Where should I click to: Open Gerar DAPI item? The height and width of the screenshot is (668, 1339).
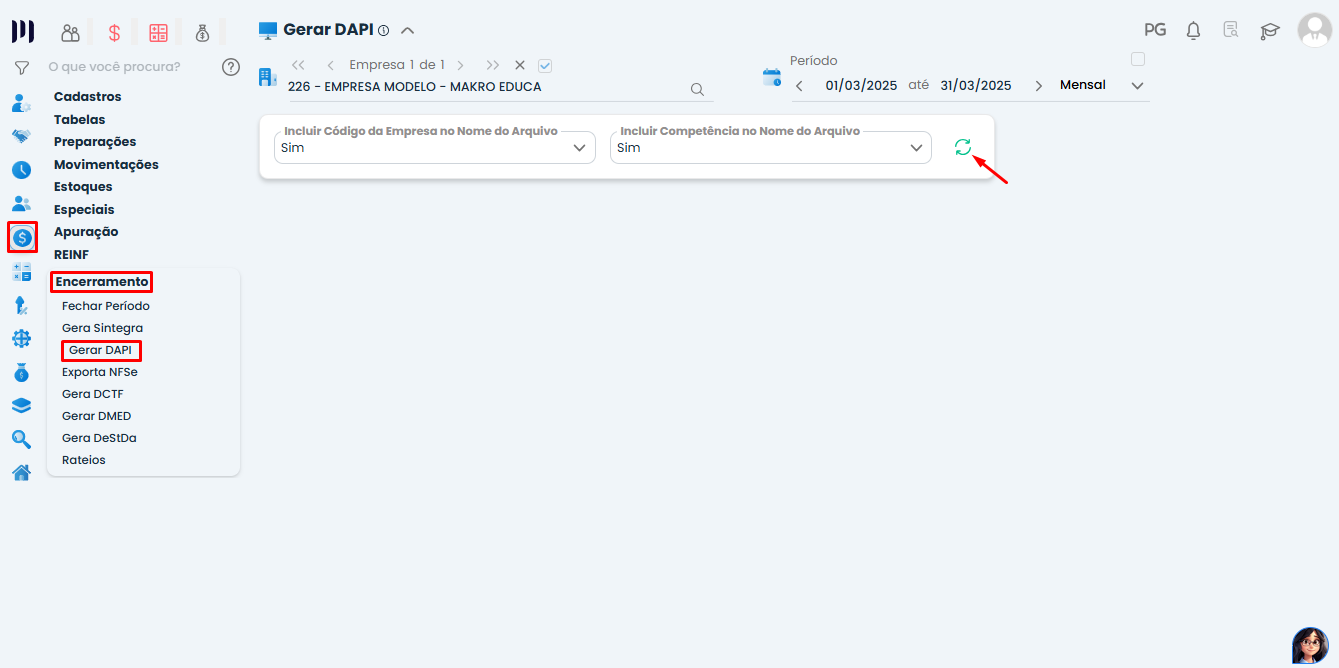(x=101, y=350)
